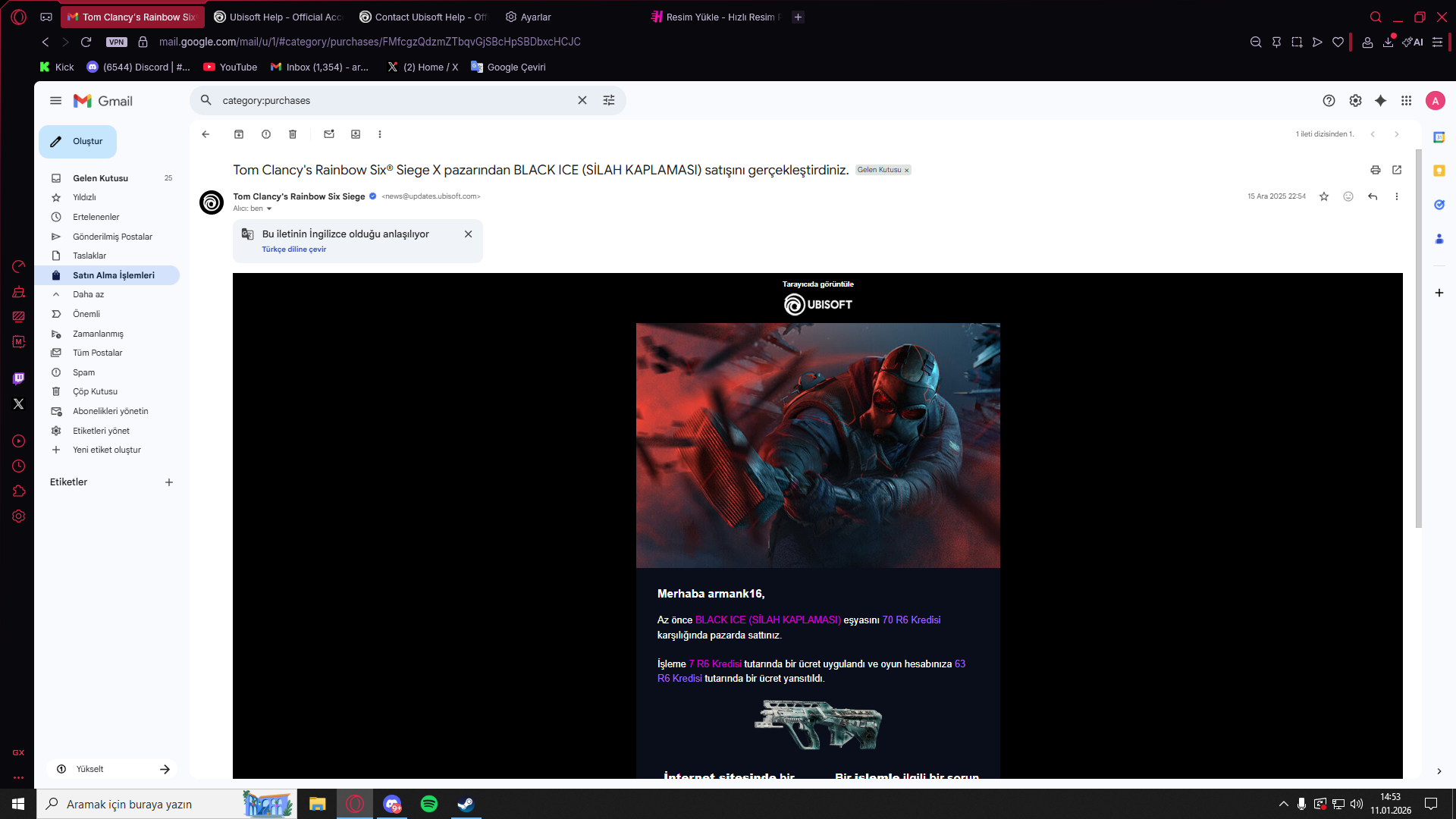
Task: Clear the Gmail search query
Action: click(x=582, y=100)
